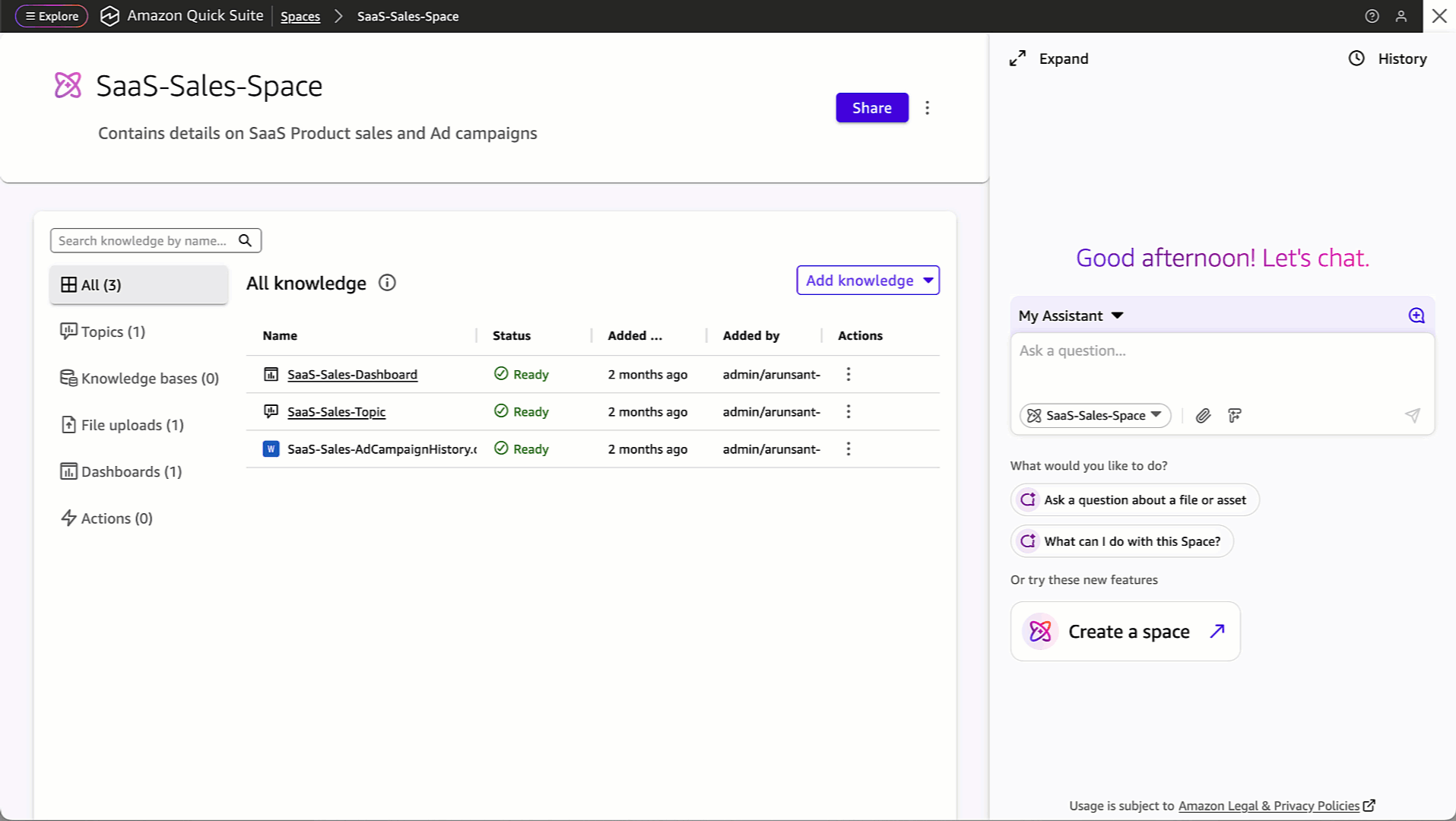Image resolution: width=1456 pixels, height=821 pixels.
Task: Open actions menu for SaaS-Sales-Dashboard row
Action: pyautogui.click(x=848, y=374)
